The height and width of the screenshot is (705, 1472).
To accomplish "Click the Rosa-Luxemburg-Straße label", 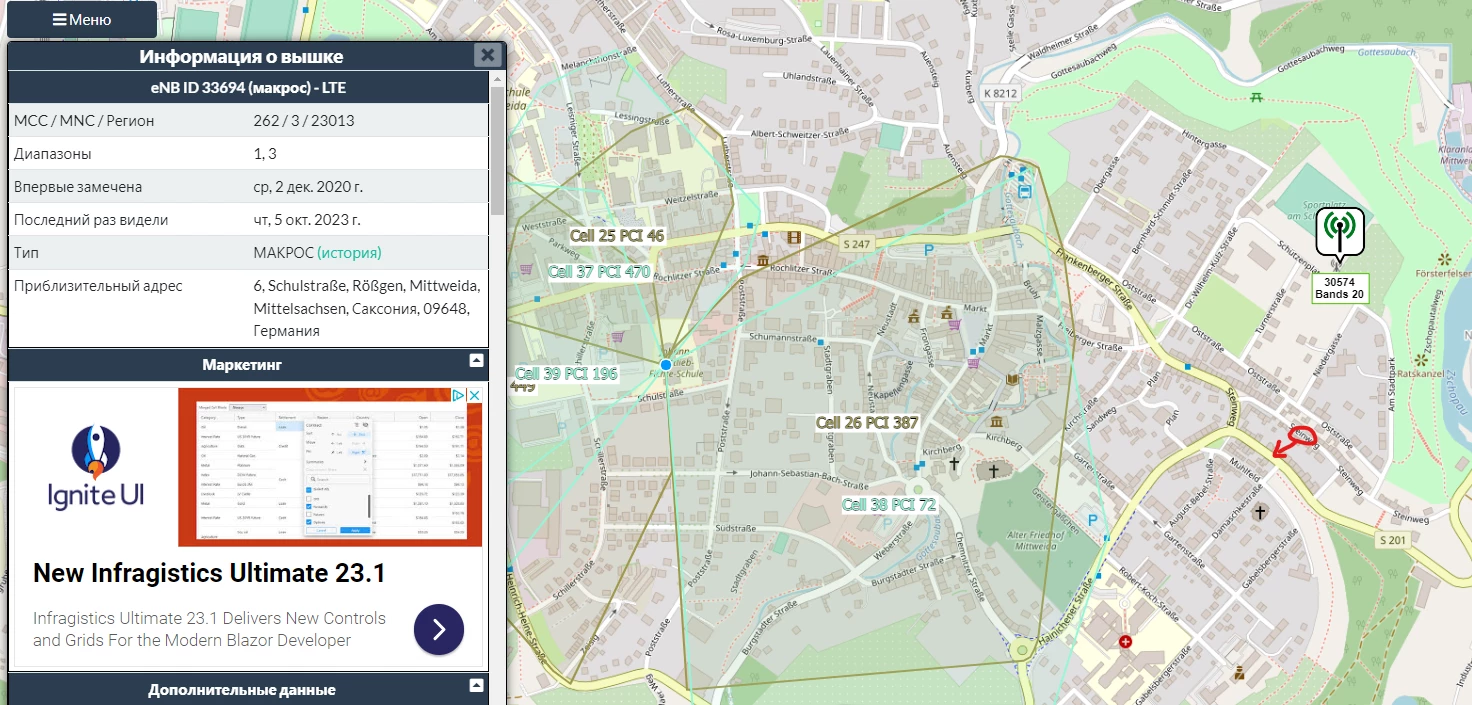I will pyautogui.click(x=763, y=35).
